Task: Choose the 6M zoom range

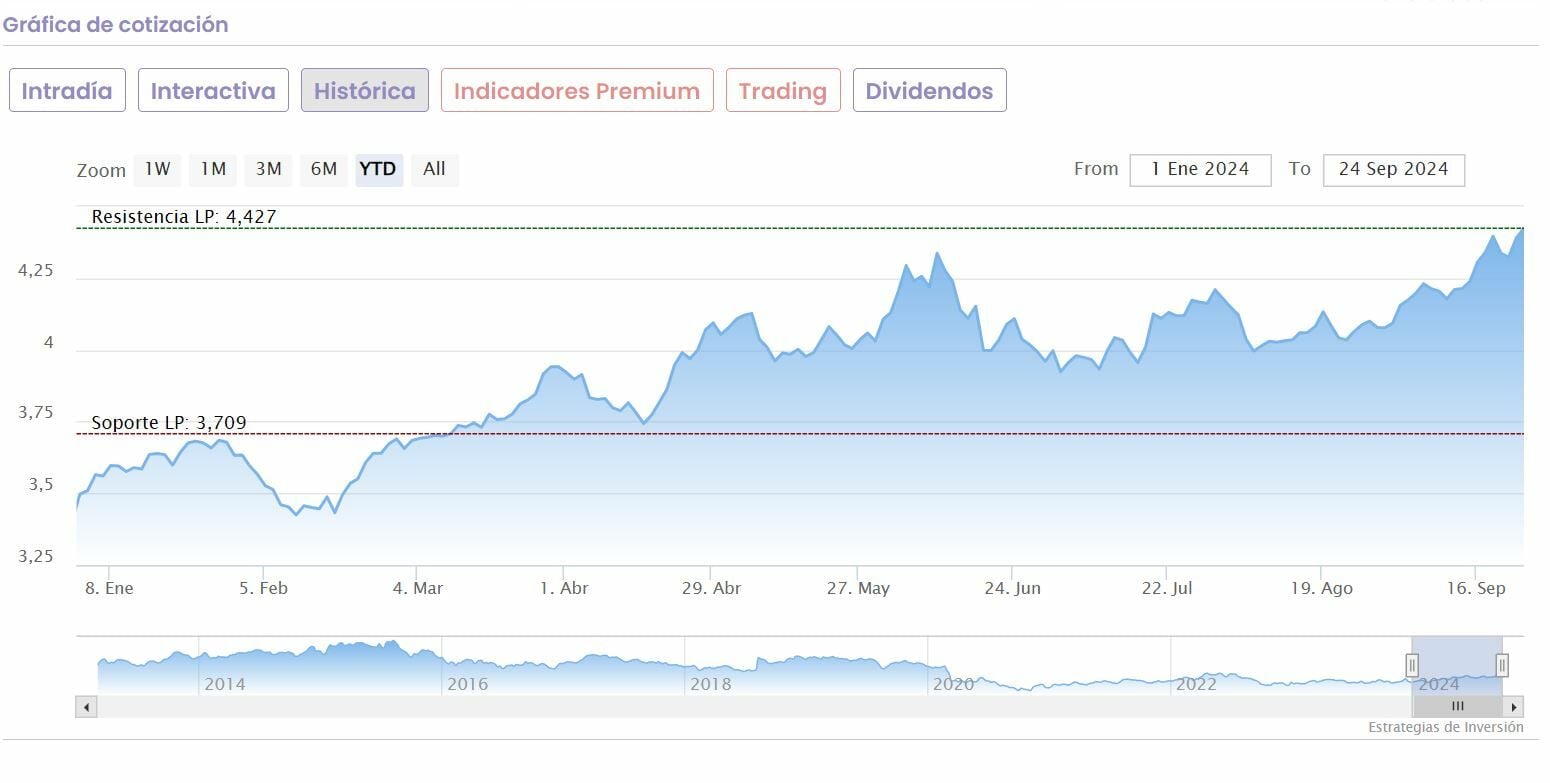Action: pyautogui.click(x=323, y=169)
